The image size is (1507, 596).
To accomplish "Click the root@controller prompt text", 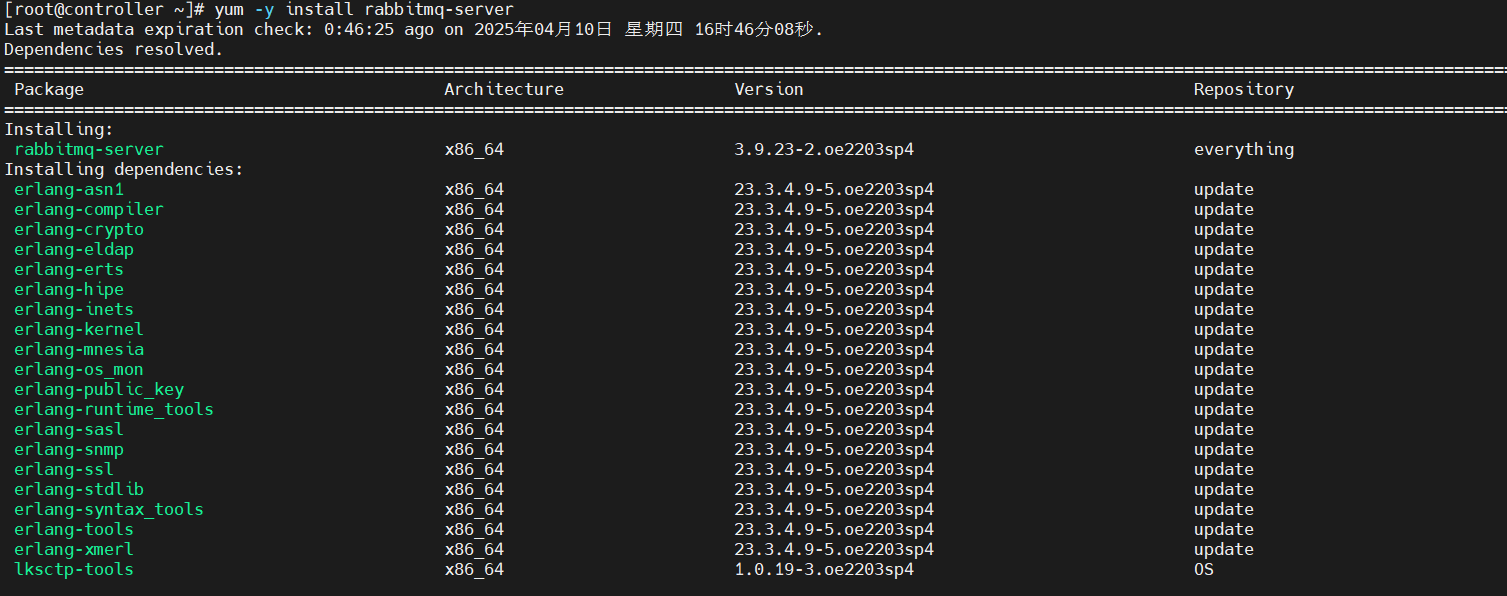I will [x=78, y=9].
